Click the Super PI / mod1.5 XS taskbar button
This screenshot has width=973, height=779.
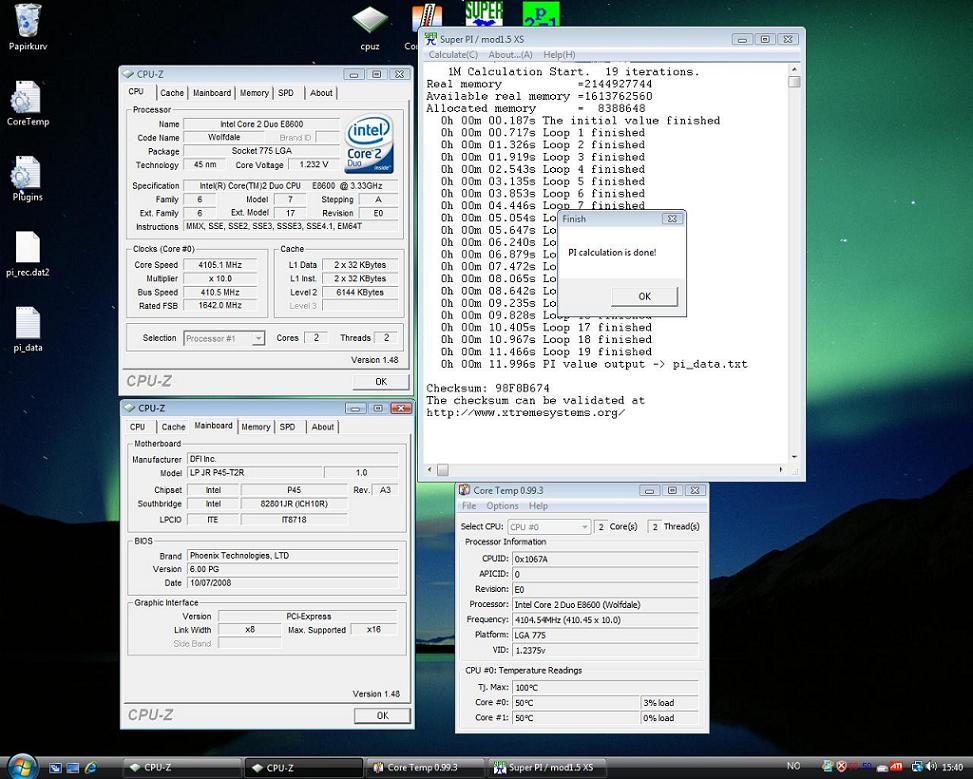(547, 768)
